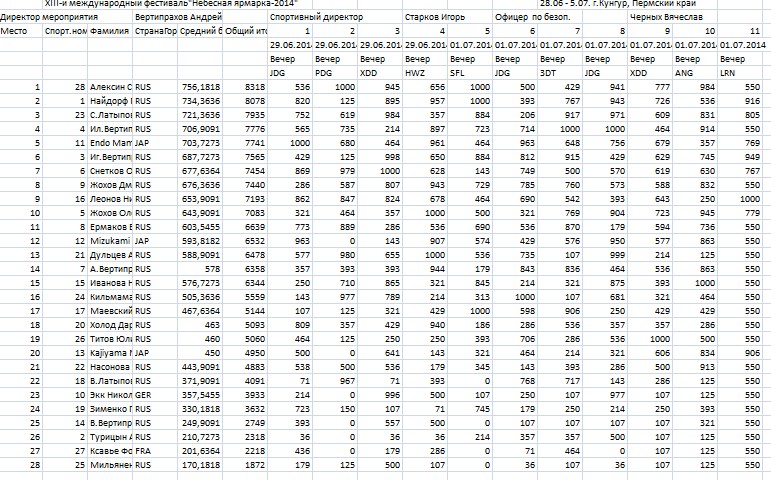Click the surname cell 'Мильянен'
This screenshot has height=480, width=771.
[110, 465]
